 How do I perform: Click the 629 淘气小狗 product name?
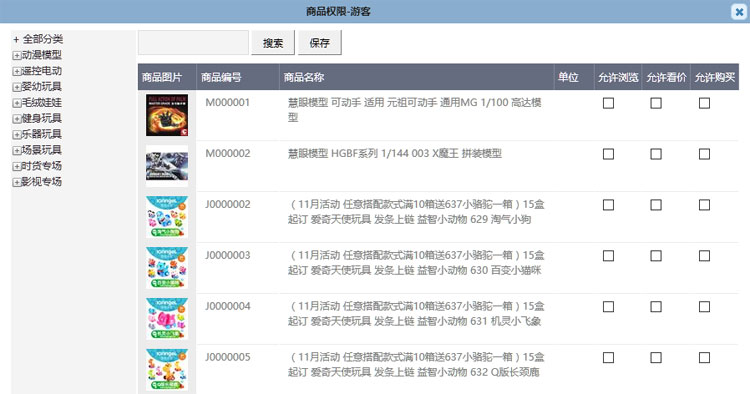point(416,212)
